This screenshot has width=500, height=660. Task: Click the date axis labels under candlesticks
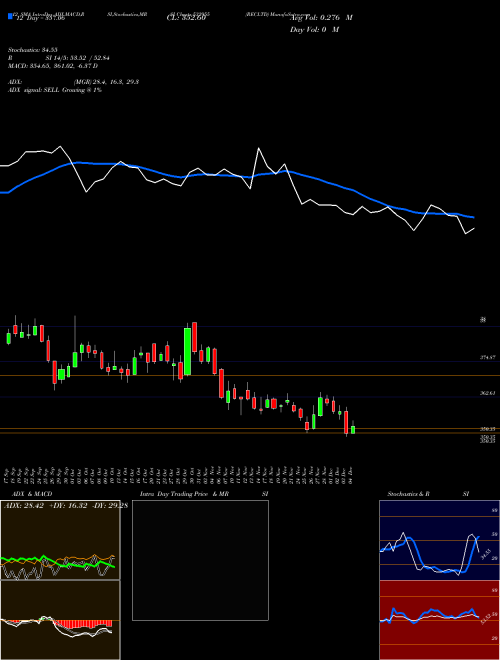point(179,475)
